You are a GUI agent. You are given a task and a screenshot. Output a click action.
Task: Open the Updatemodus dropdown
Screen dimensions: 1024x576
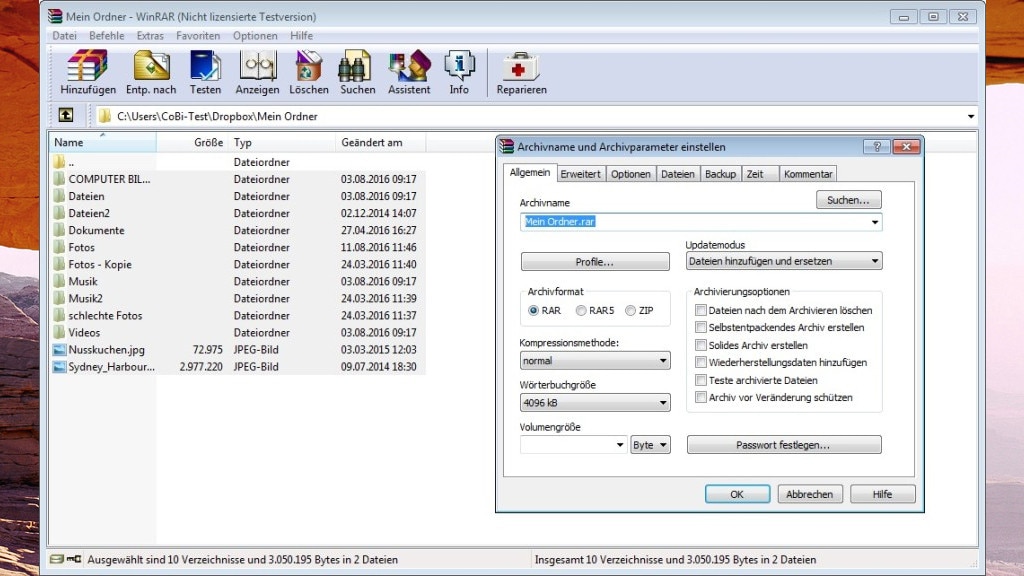click(876, 260)
